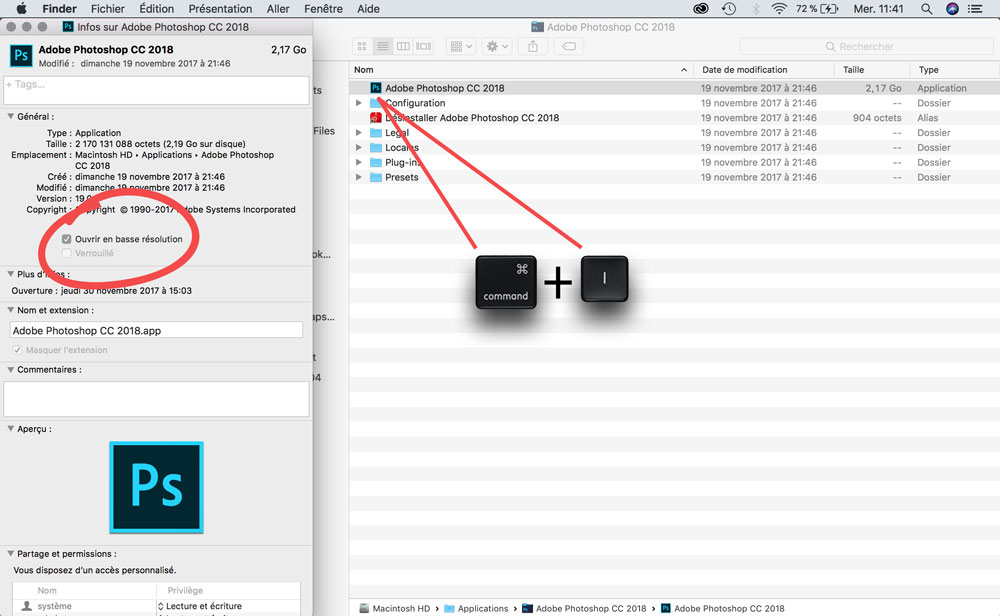
Task: Expand the Locales folder
Action: pos(359,147)
